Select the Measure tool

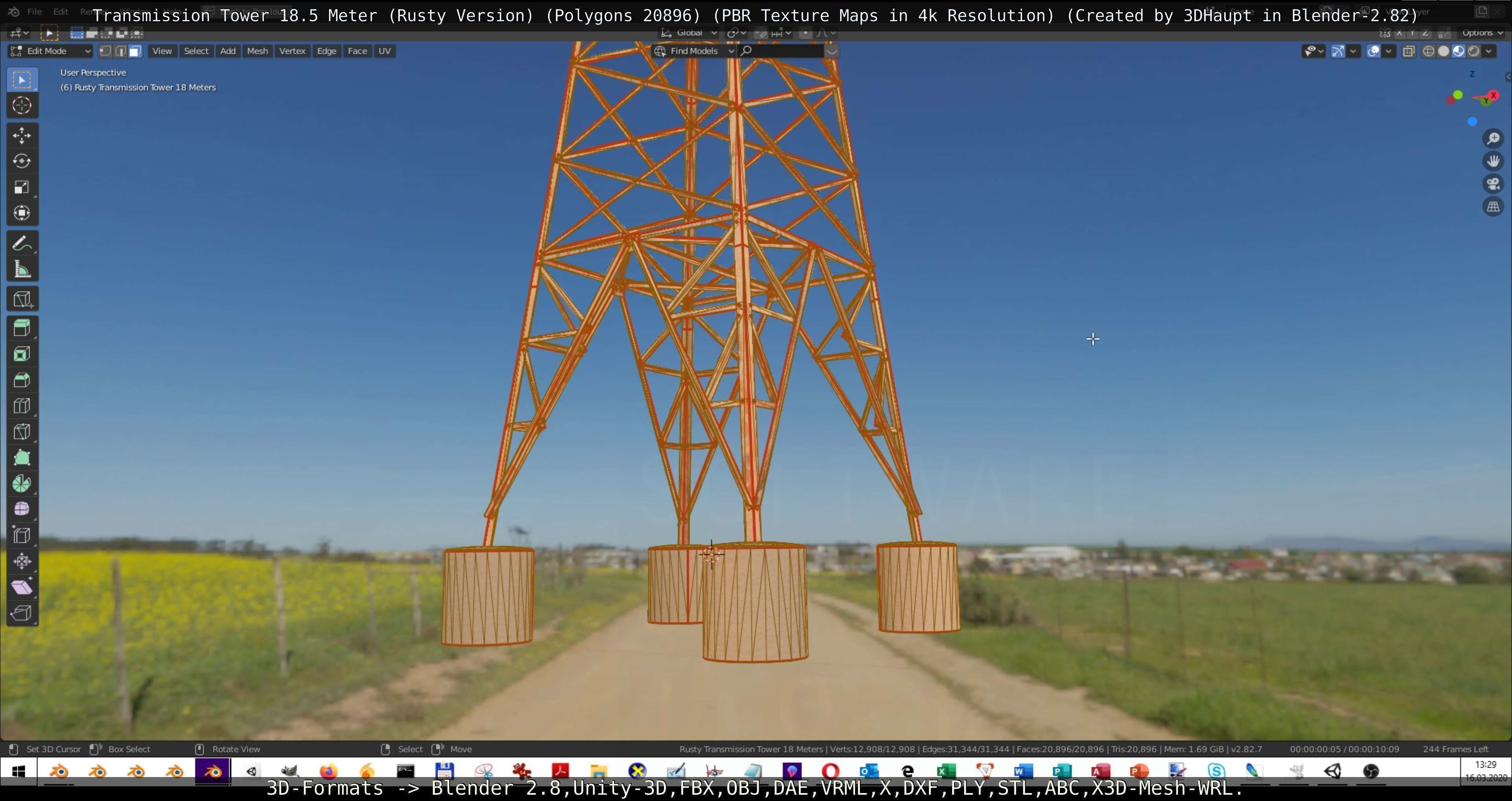(x=22, y=269)
